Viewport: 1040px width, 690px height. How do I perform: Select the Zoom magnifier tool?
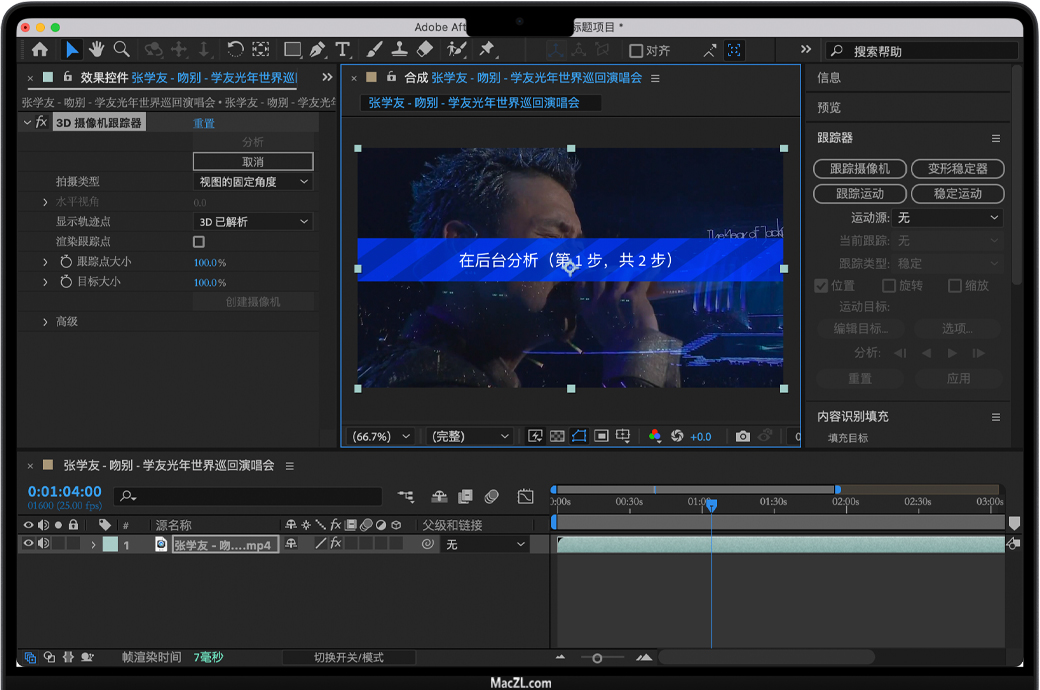pyautogui.click(x=121, y=49)
